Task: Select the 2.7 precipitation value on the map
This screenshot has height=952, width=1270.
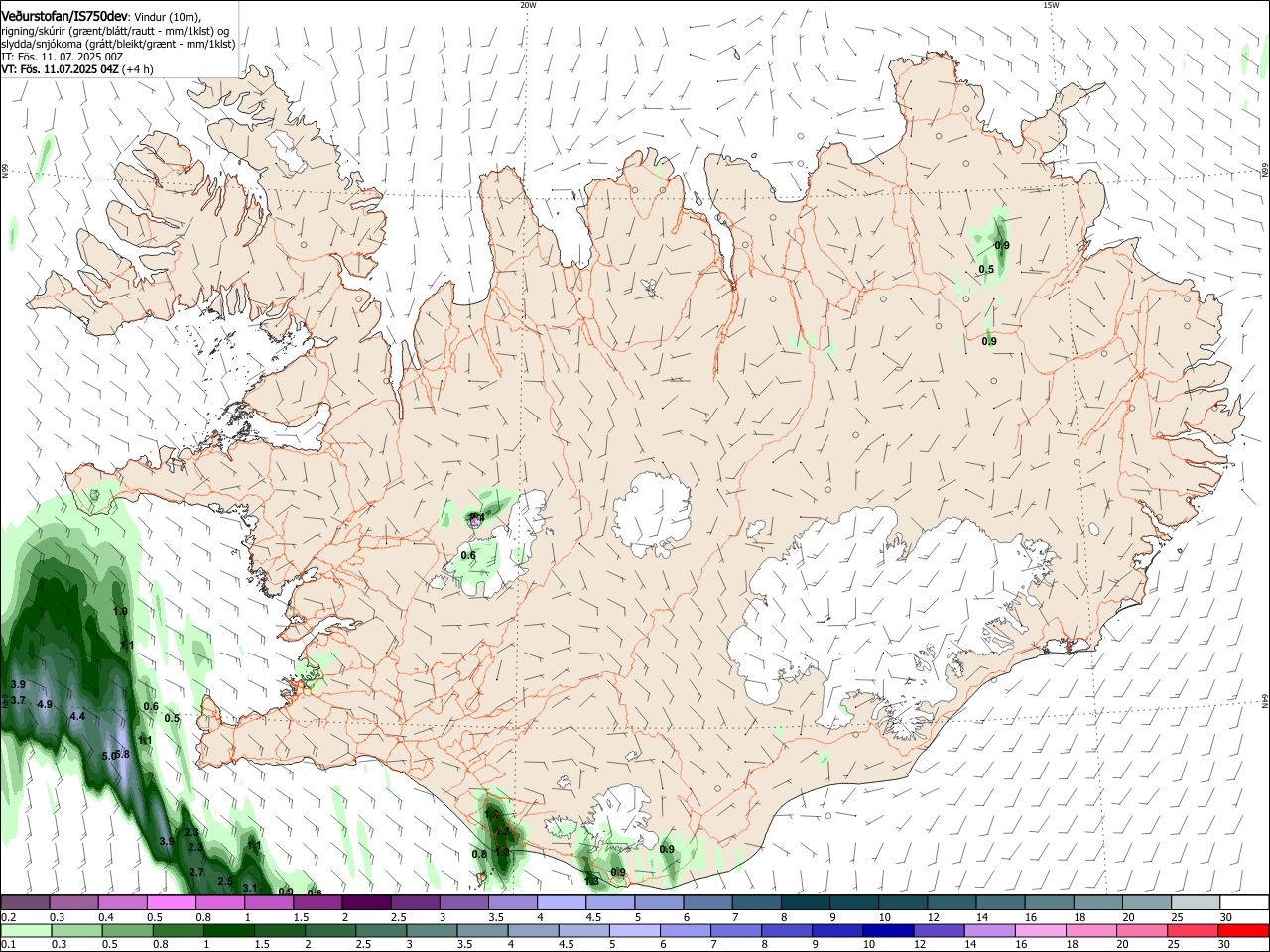Action: tap(196, 872)
